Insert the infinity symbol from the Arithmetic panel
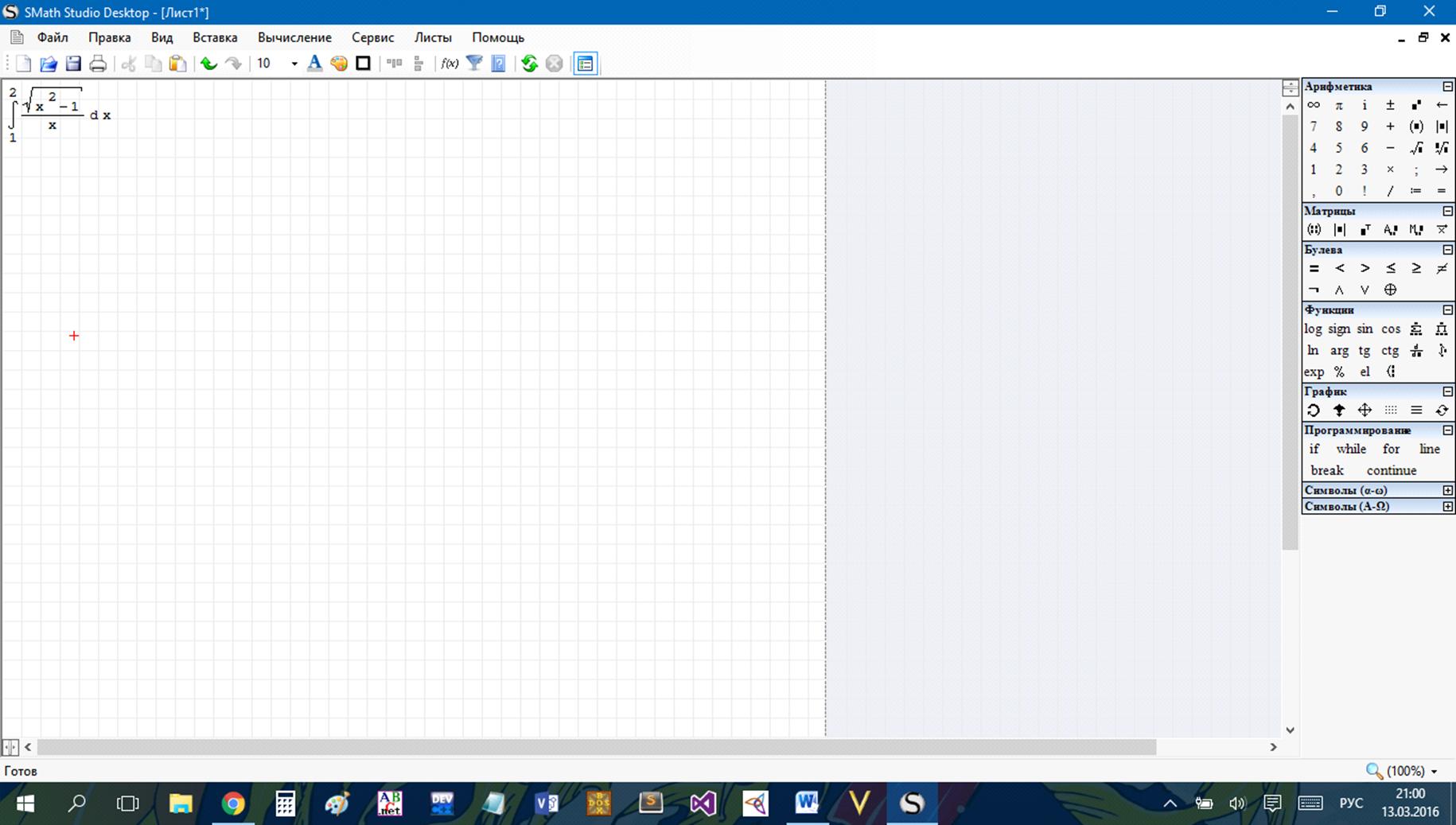The image size is (1456, 825). [1314, 105]
